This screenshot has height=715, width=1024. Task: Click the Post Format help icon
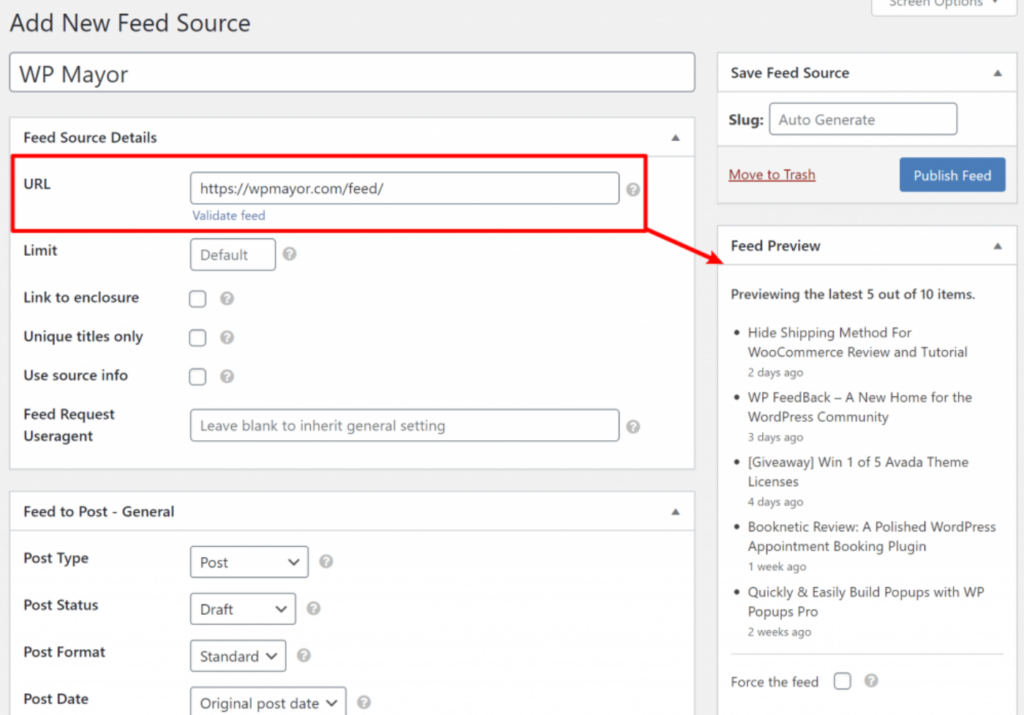point(305,656)
